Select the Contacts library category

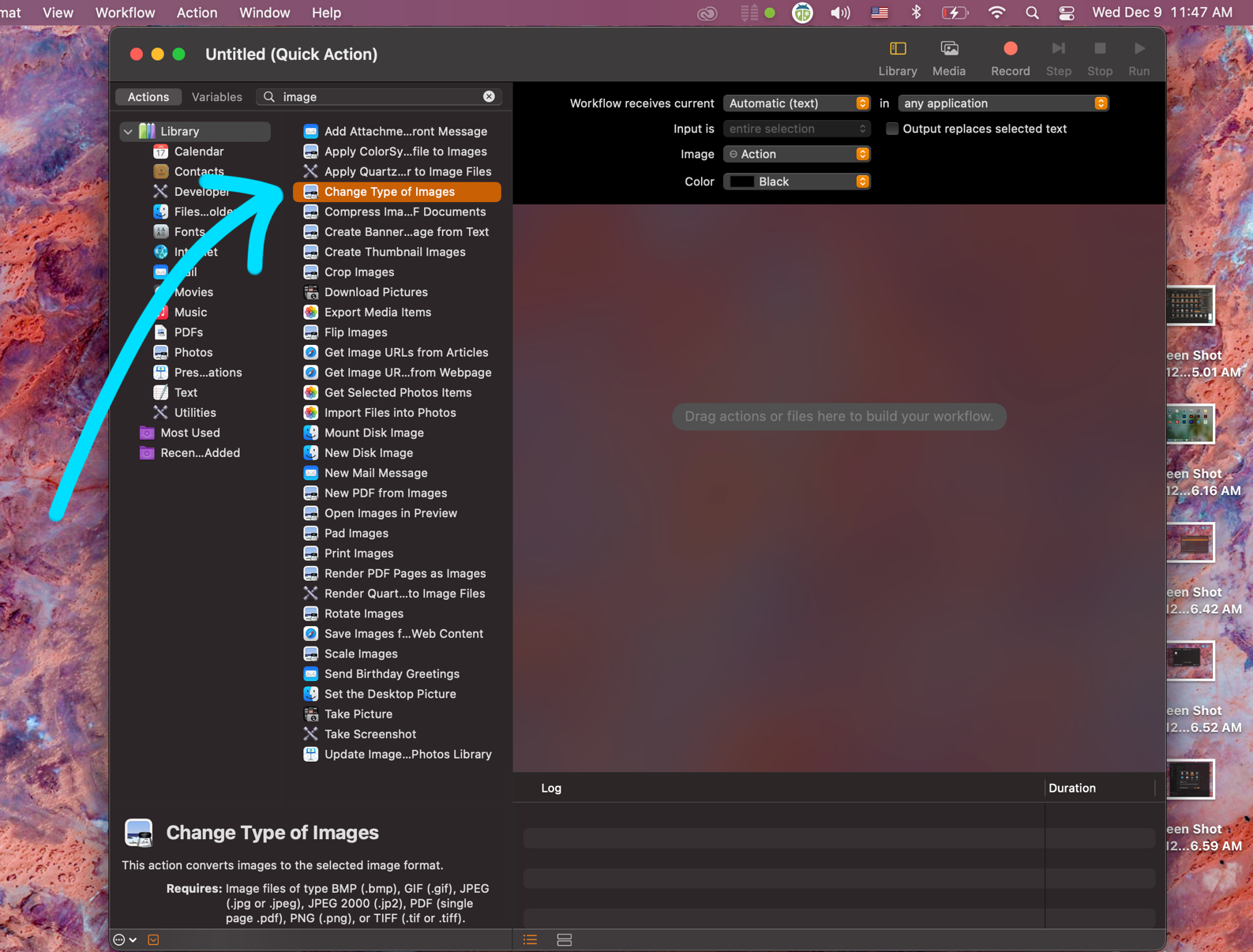198,171
